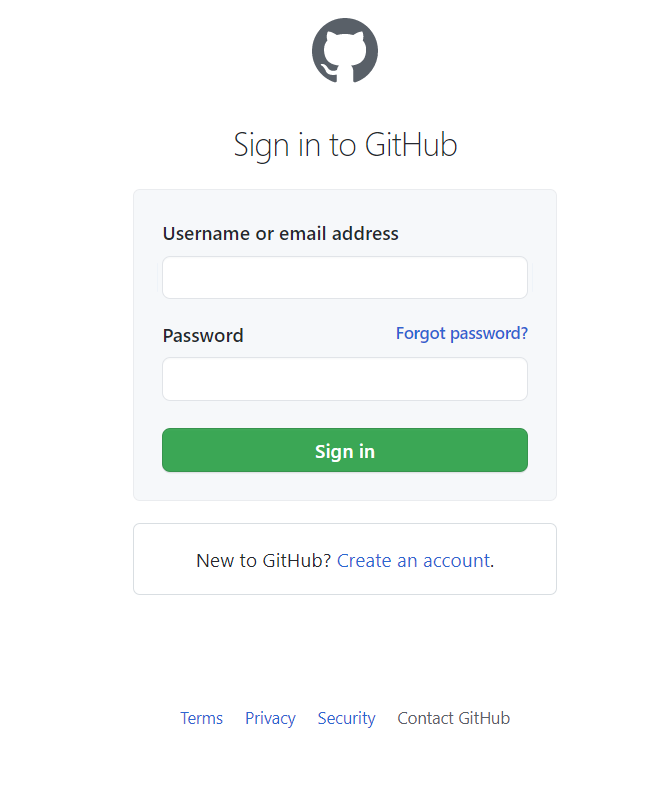Viewport: 645px width, 805px height.
Task: Register a new account via Create an account
Action: tap(413, 561)
